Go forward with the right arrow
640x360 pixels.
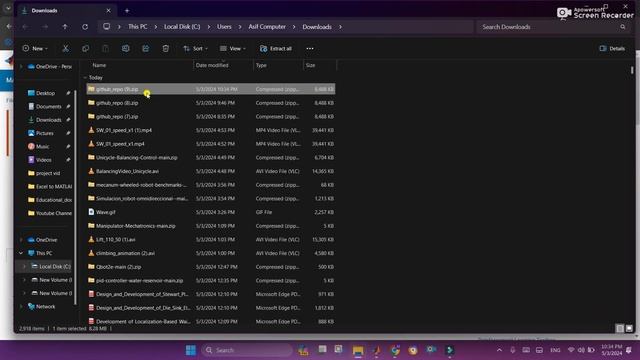click(45, 27)
